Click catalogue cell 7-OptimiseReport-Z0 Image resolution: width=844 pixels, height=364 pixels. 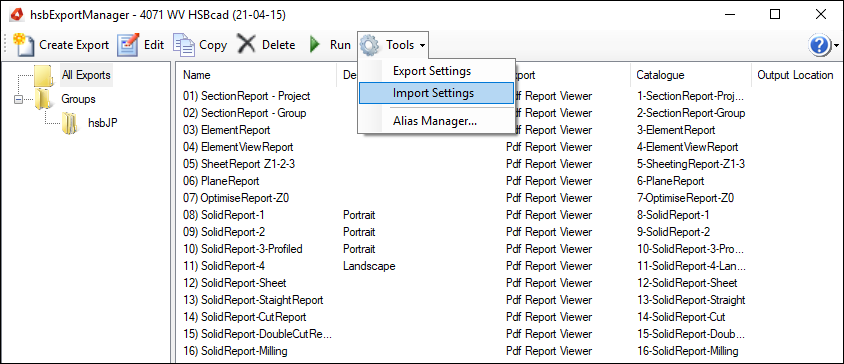coord(685,198)
